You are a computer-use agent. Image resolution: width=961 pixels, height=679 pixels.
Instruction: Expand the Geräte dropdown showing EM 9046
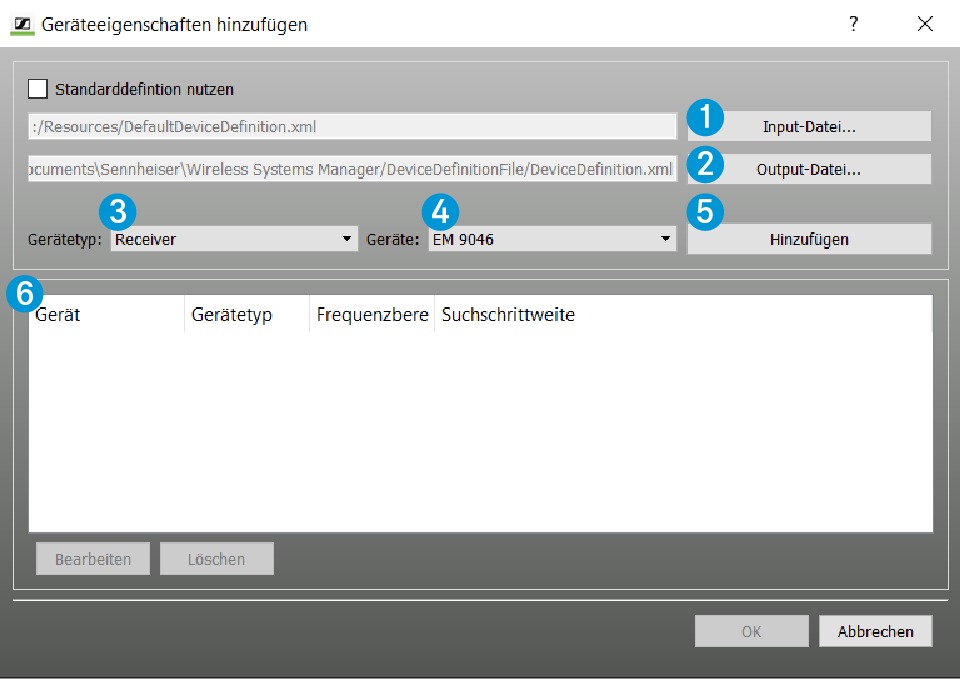(551, 239)
